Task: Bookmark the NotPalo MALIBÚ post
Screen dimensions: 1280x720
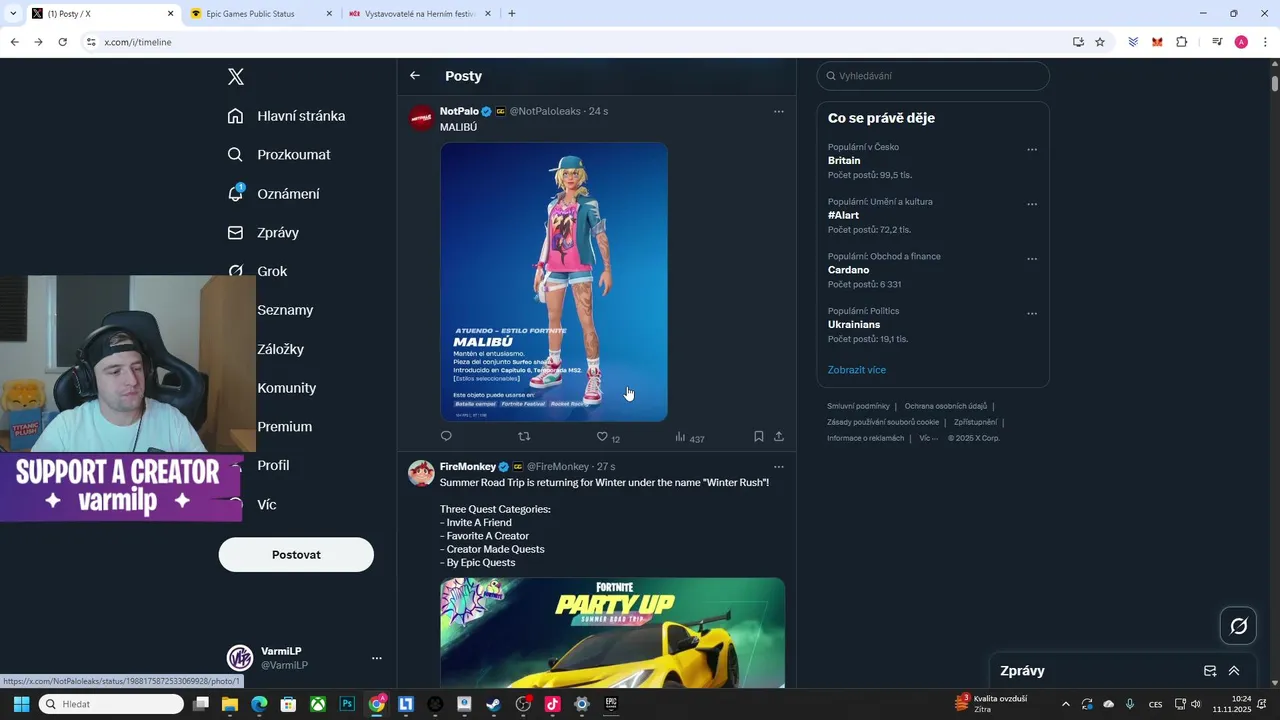Action: pyautogui.click(x=759, y=436)
